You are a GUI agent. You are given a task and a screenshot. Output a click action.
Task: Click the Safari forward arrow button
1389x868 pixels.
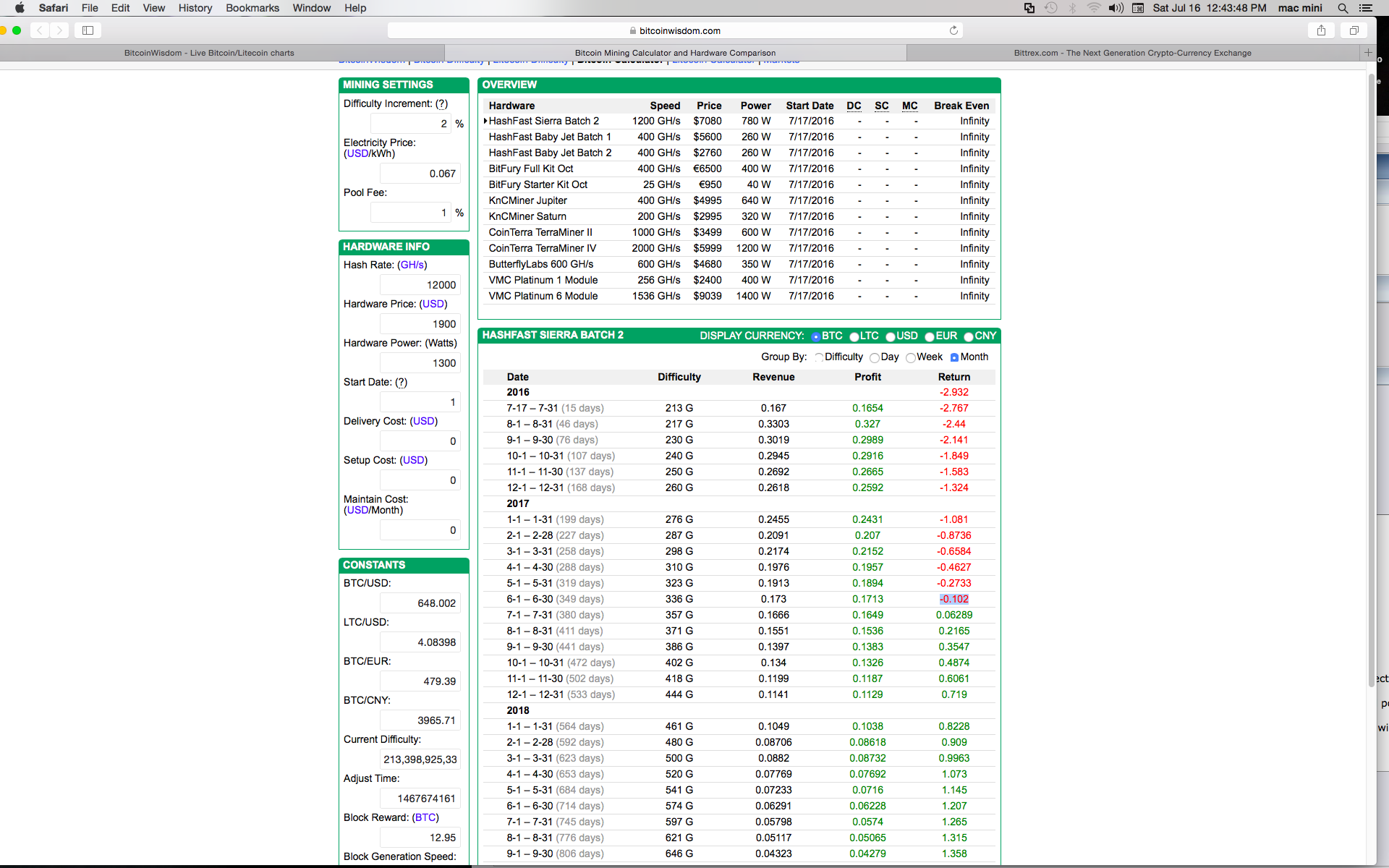pos(59,30)
